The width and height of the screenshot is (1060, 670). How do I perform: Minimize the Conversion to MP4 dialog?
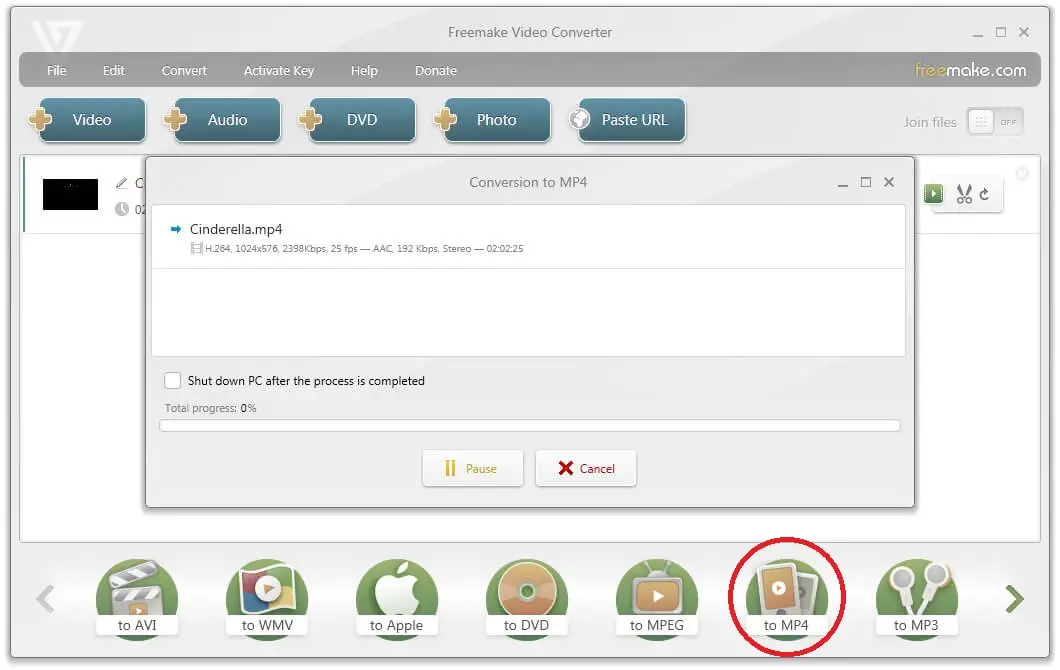(x=843, y=183)
